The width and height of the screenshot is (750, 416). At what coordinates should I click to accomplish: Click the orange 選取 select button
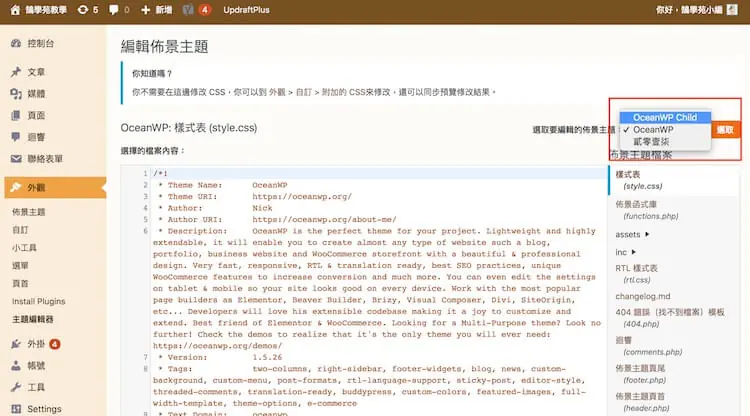725,130
